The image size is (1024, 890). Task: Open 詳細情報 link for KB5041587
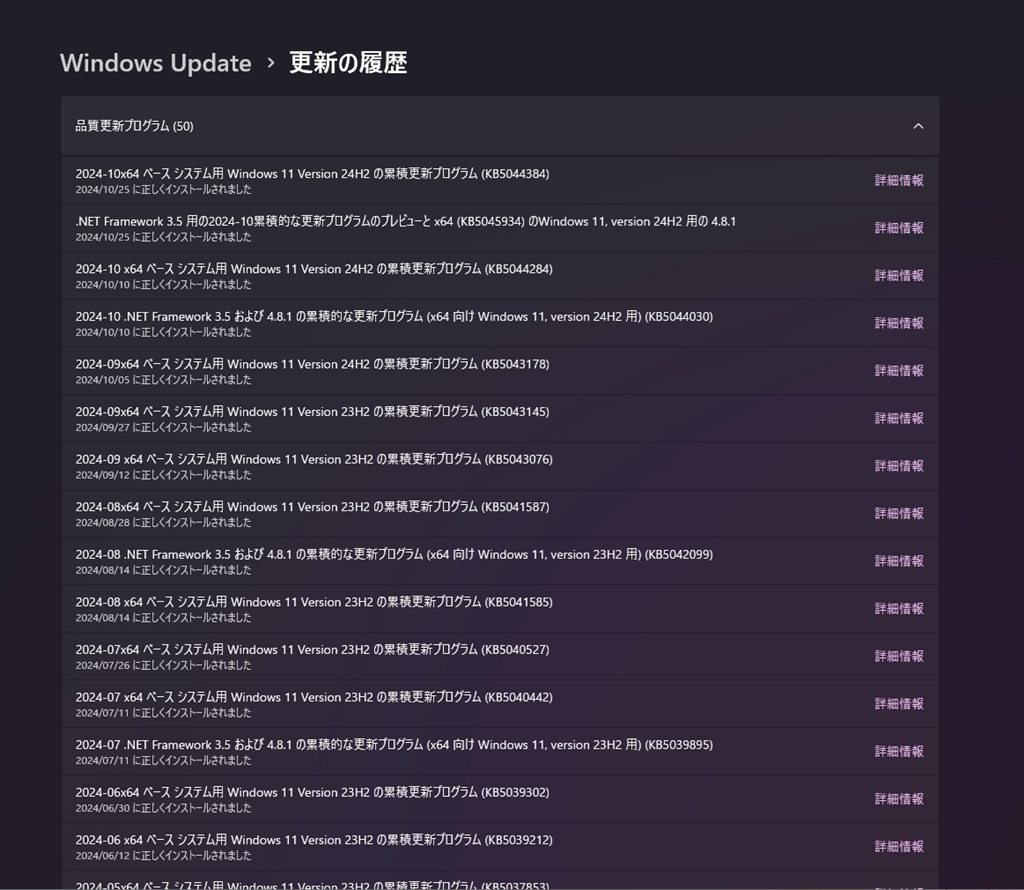pos(898,513)
